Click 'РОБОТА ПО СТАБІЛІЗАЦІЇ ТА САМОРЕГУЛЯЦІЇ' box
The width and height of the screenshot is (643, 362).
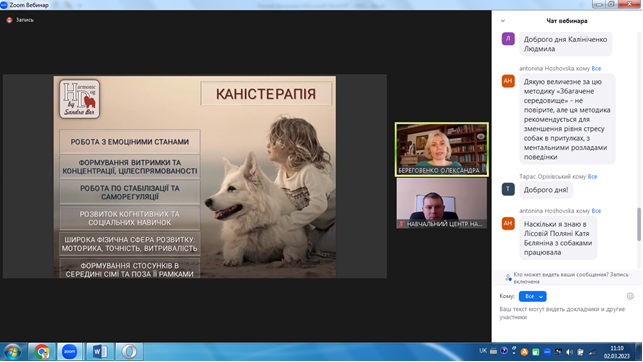[x=130, y=192]
